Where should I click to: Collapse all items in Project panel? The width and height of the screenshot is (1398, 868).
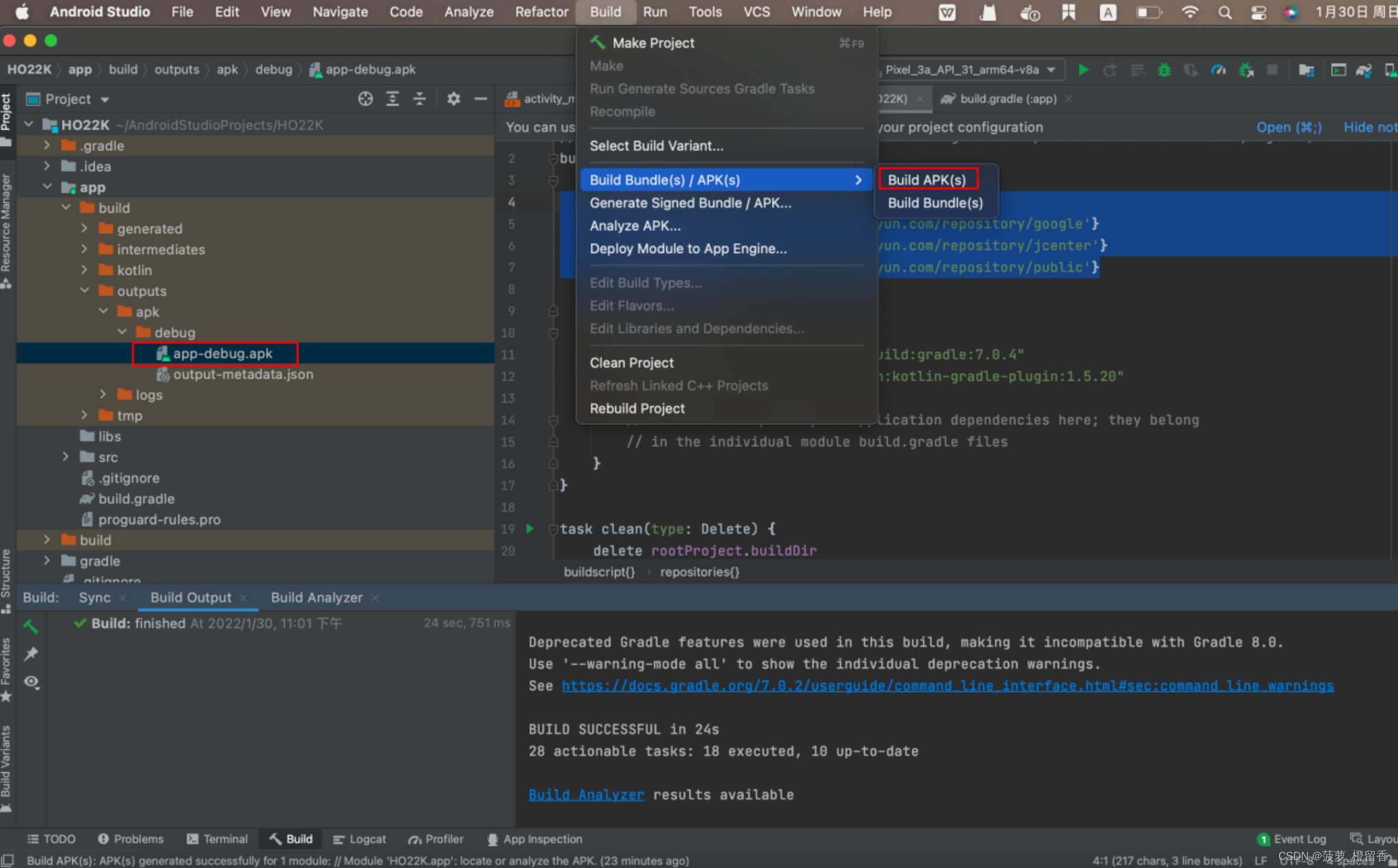tap(419, 99)
